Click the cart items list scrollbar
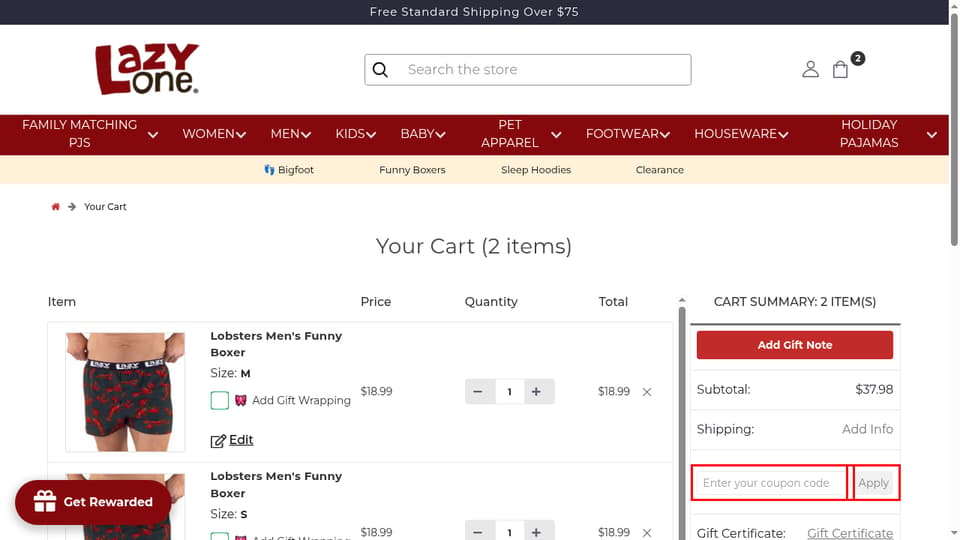 coord(682,422)
